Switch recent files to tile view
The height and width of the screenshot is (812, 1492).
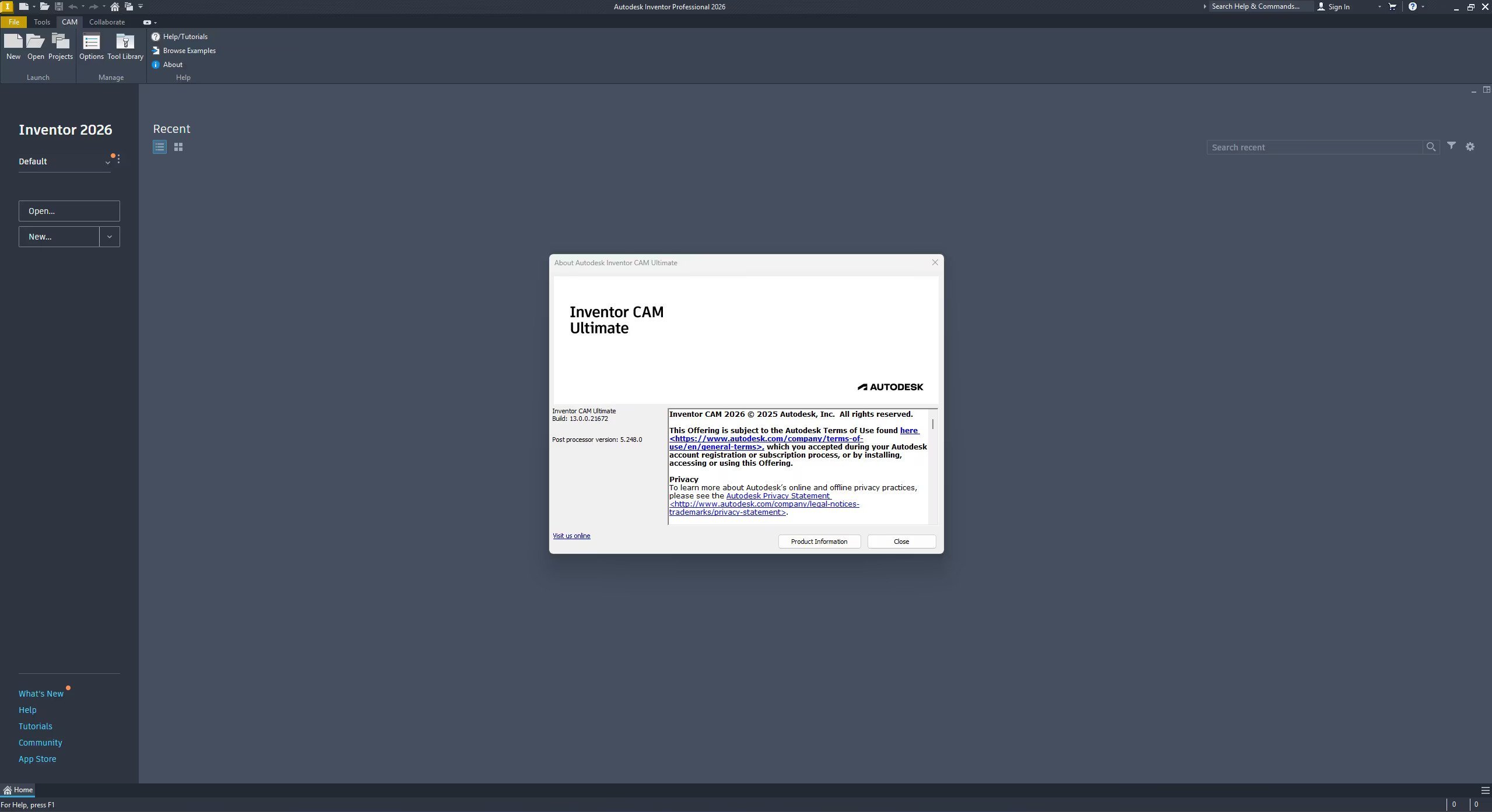coord(178,147)
